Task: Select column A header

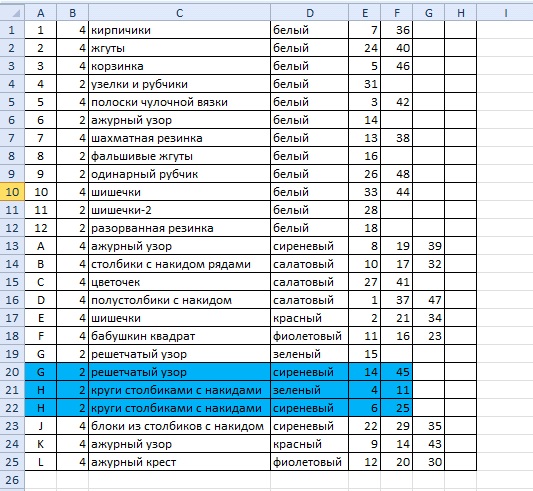Action: [x=40, y=13]
